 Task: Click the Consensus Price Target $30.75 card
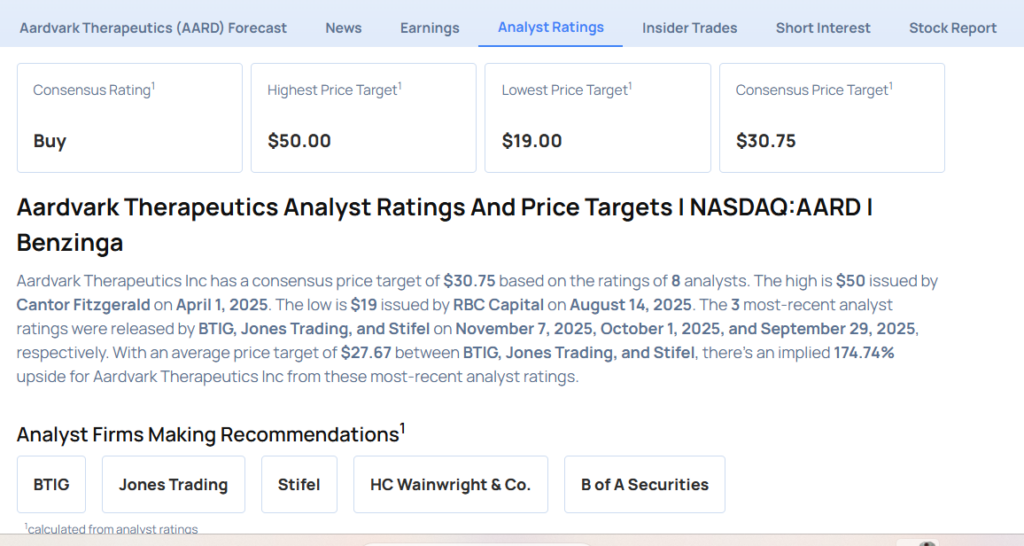pyautogui.click(x=831, y=117)
